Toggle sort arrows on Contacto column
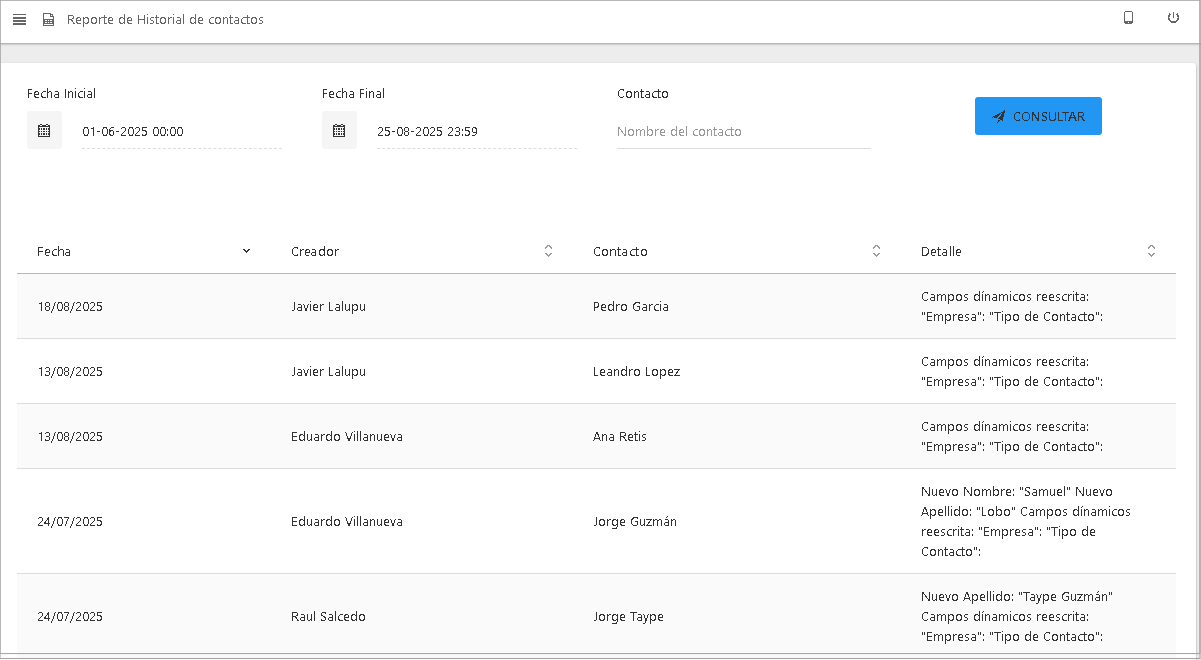This screenshot has width=1201, height=660. pyautogui.click(x=876, y=251)
